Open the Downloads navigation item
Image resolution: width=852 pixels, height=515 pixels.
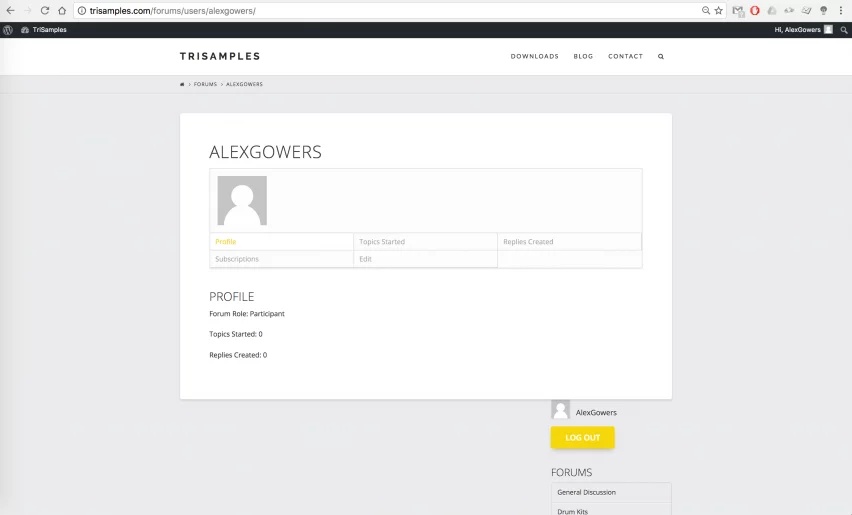click(x=535, y=57)
